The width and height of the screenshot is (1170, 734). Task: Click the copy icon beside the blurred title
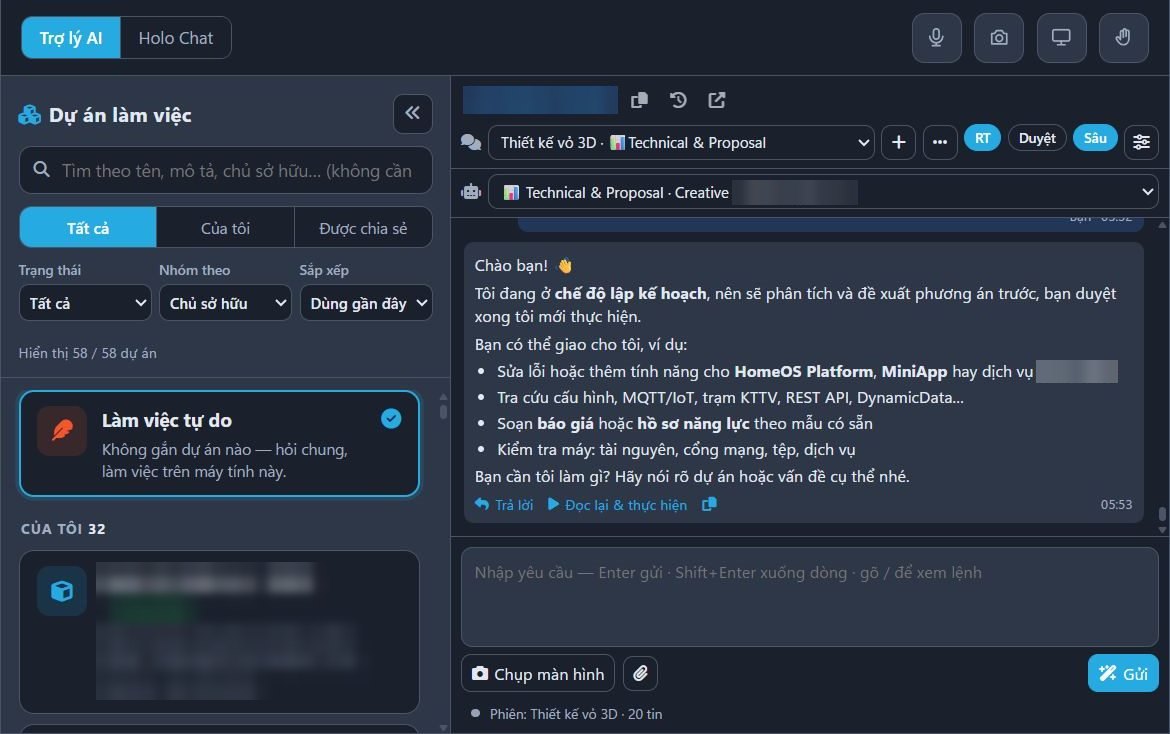[639, 100]
